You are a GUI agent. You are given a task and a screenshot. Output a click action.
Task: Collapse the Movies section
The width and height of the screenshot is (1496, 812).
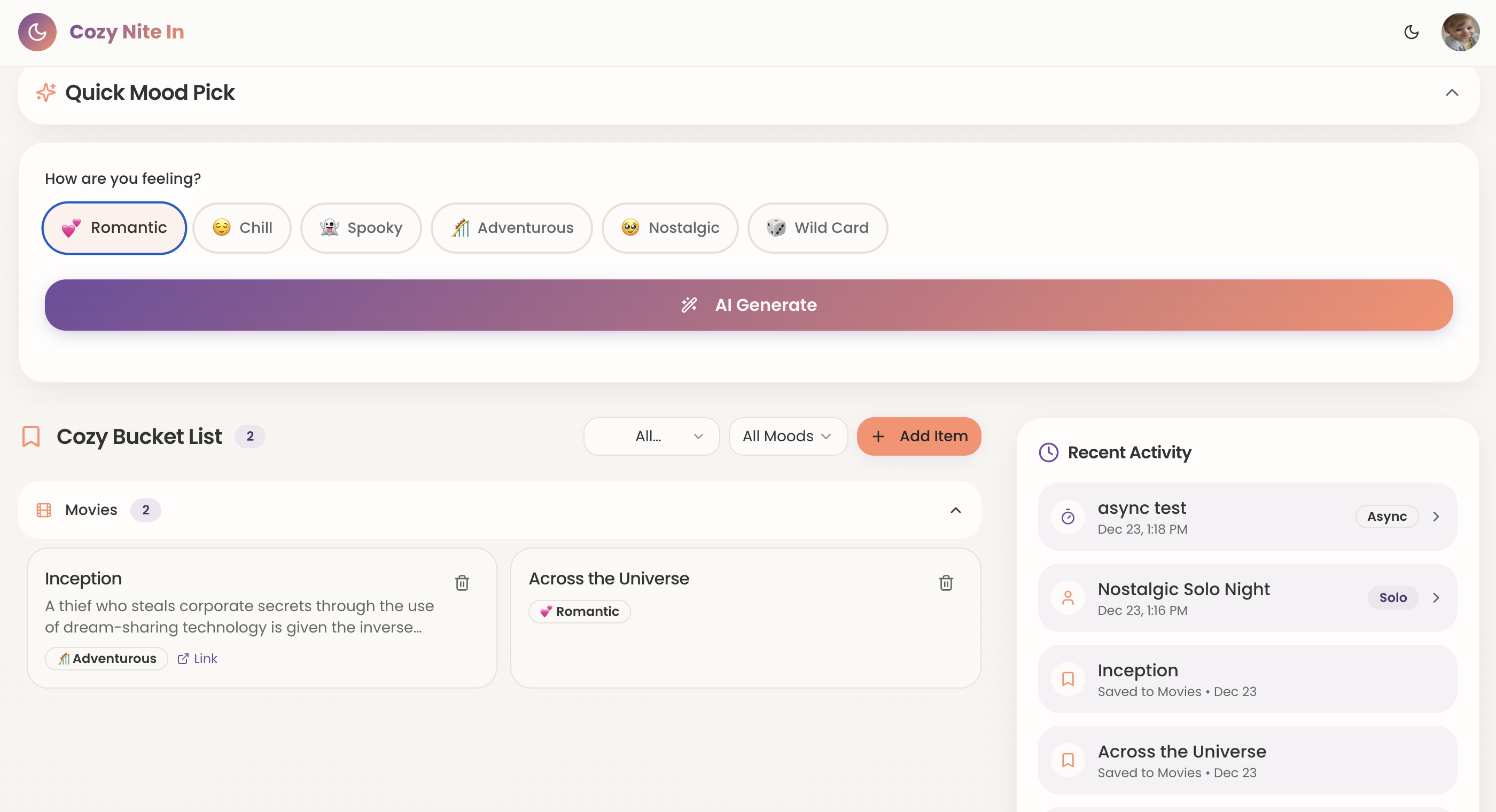pyautogui.click(x=956, y=510)
